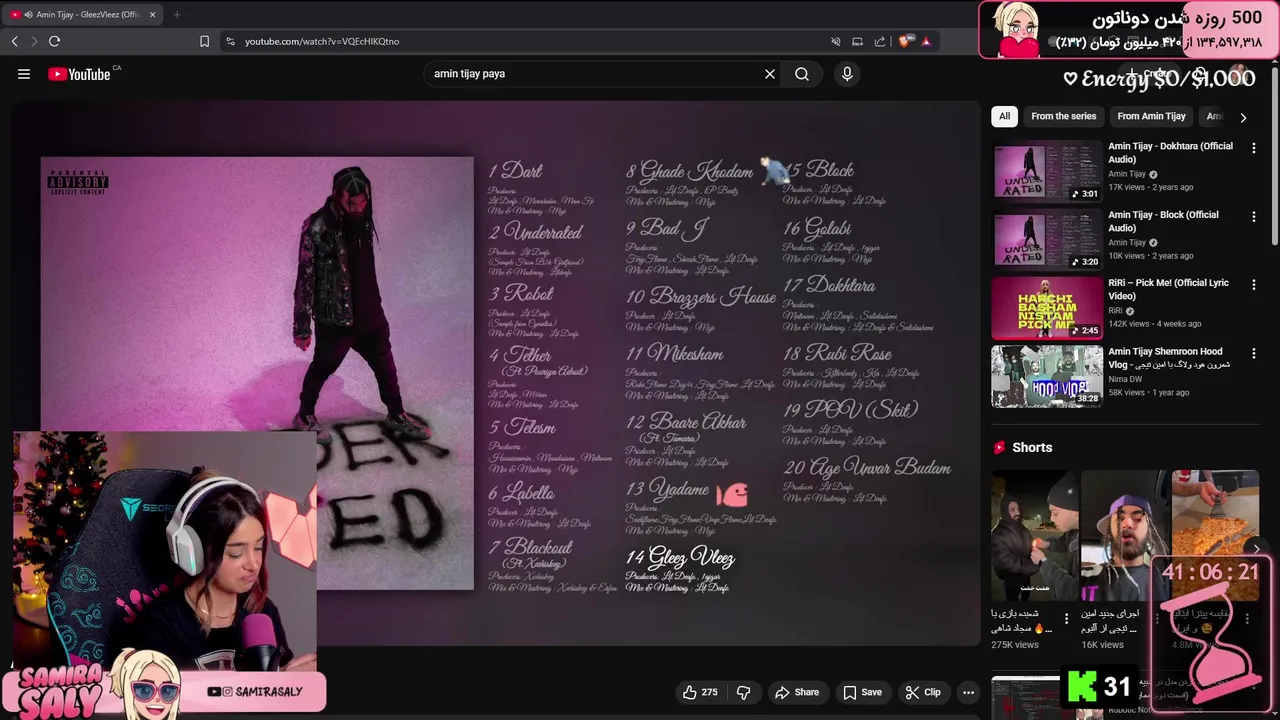Select From the series chip
Image resolution: width=1280 pixels, height=720 pixels.
1063,116
